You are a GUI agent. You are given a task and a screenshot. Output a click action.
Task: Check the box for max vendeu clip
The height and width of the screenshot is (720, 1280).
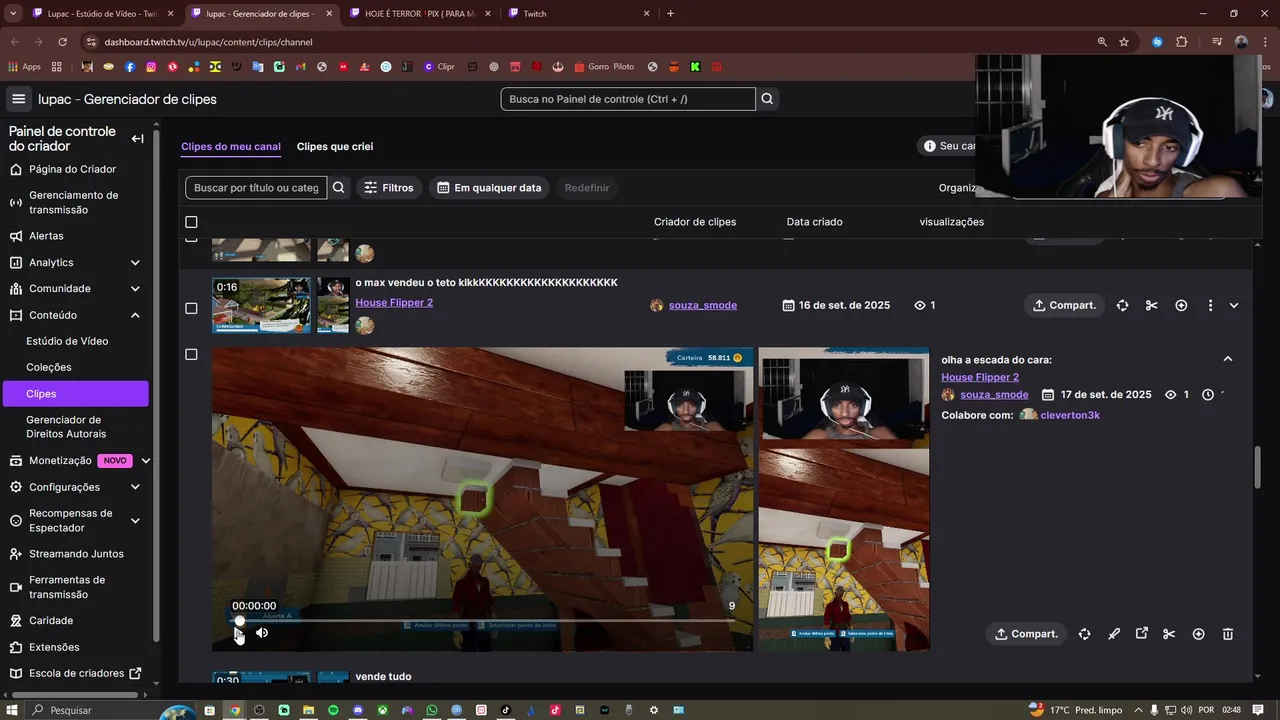(191, 308)
